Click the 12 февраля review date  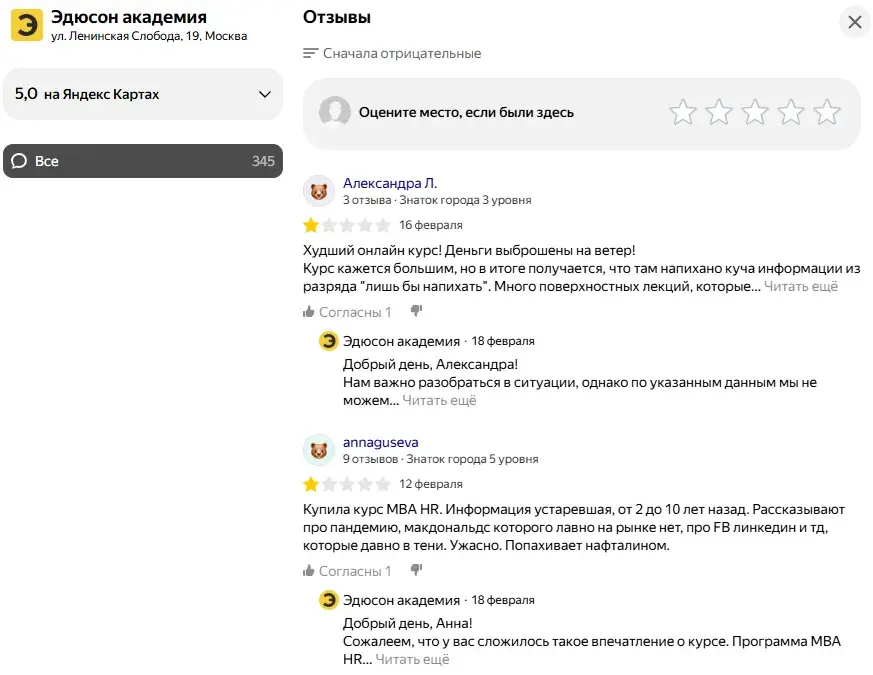click(x=430, y=484)
